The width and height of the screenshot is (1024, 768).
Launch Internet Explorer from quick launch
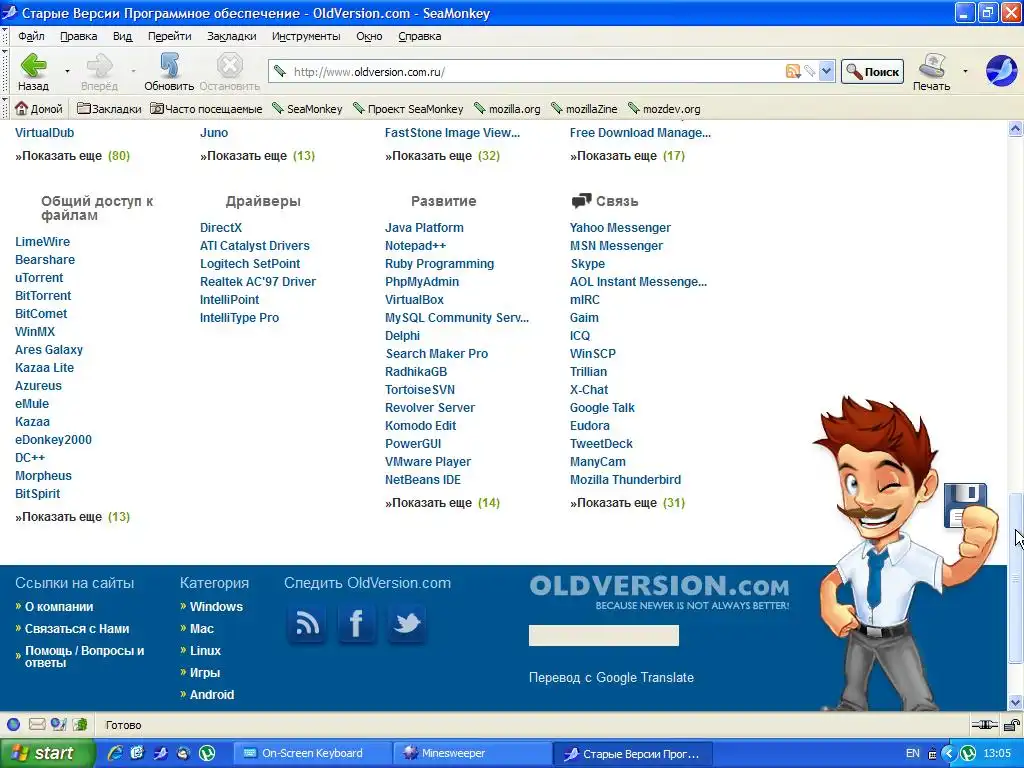click(x=114, y=753)
